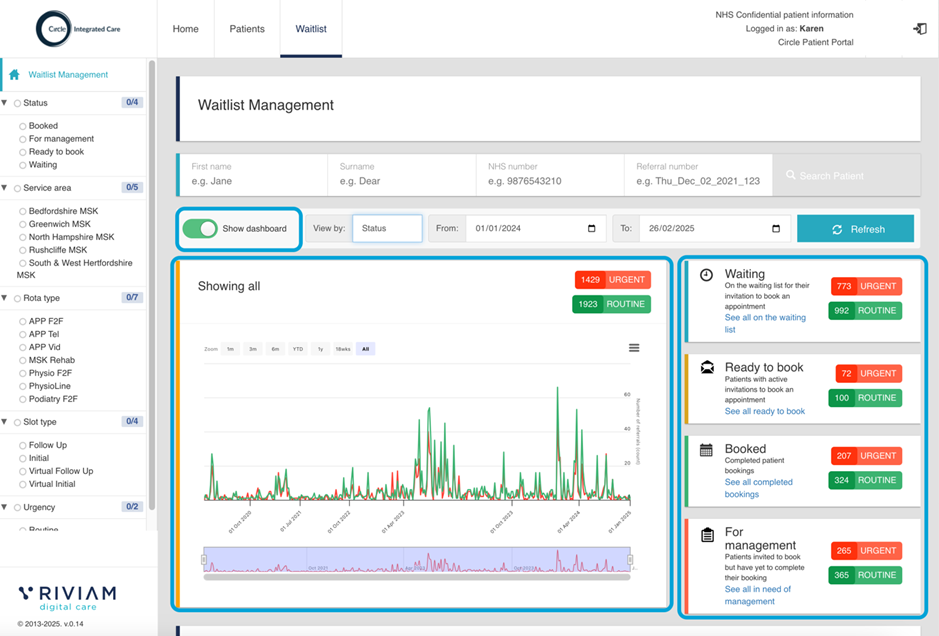Switch to the Patients tab
The width and height of the screenshot is (939, 636).
pyautogui.click(x=247, y=29)
